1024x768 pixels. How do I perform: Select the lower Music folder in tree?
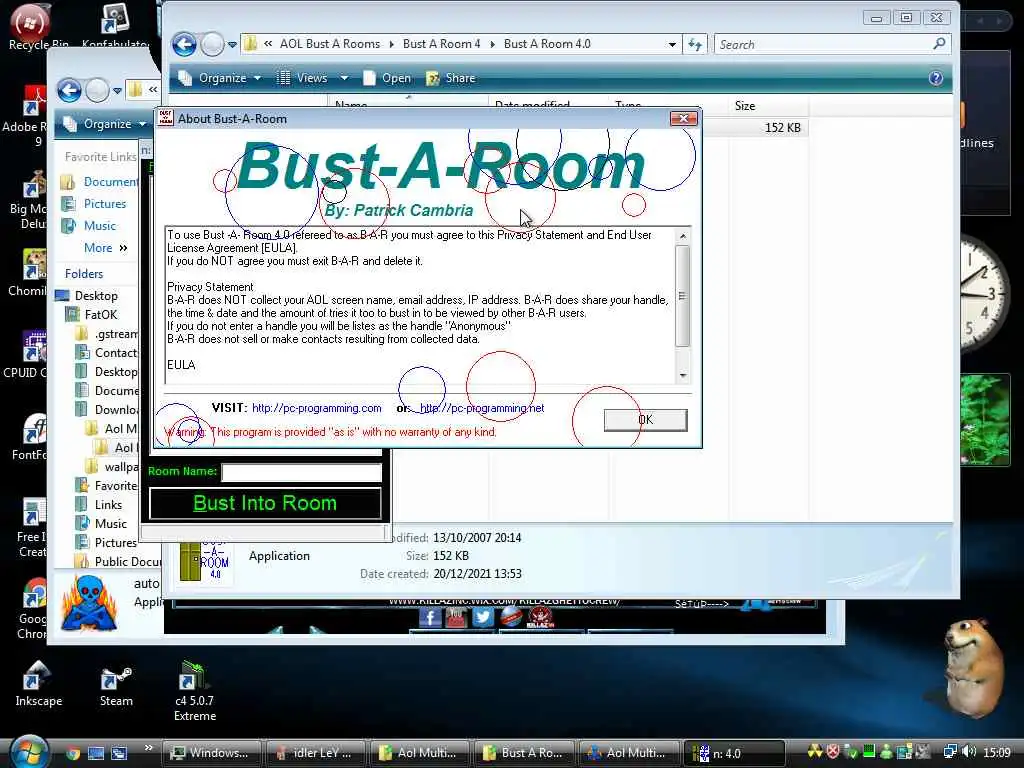[x=110, y=524]
